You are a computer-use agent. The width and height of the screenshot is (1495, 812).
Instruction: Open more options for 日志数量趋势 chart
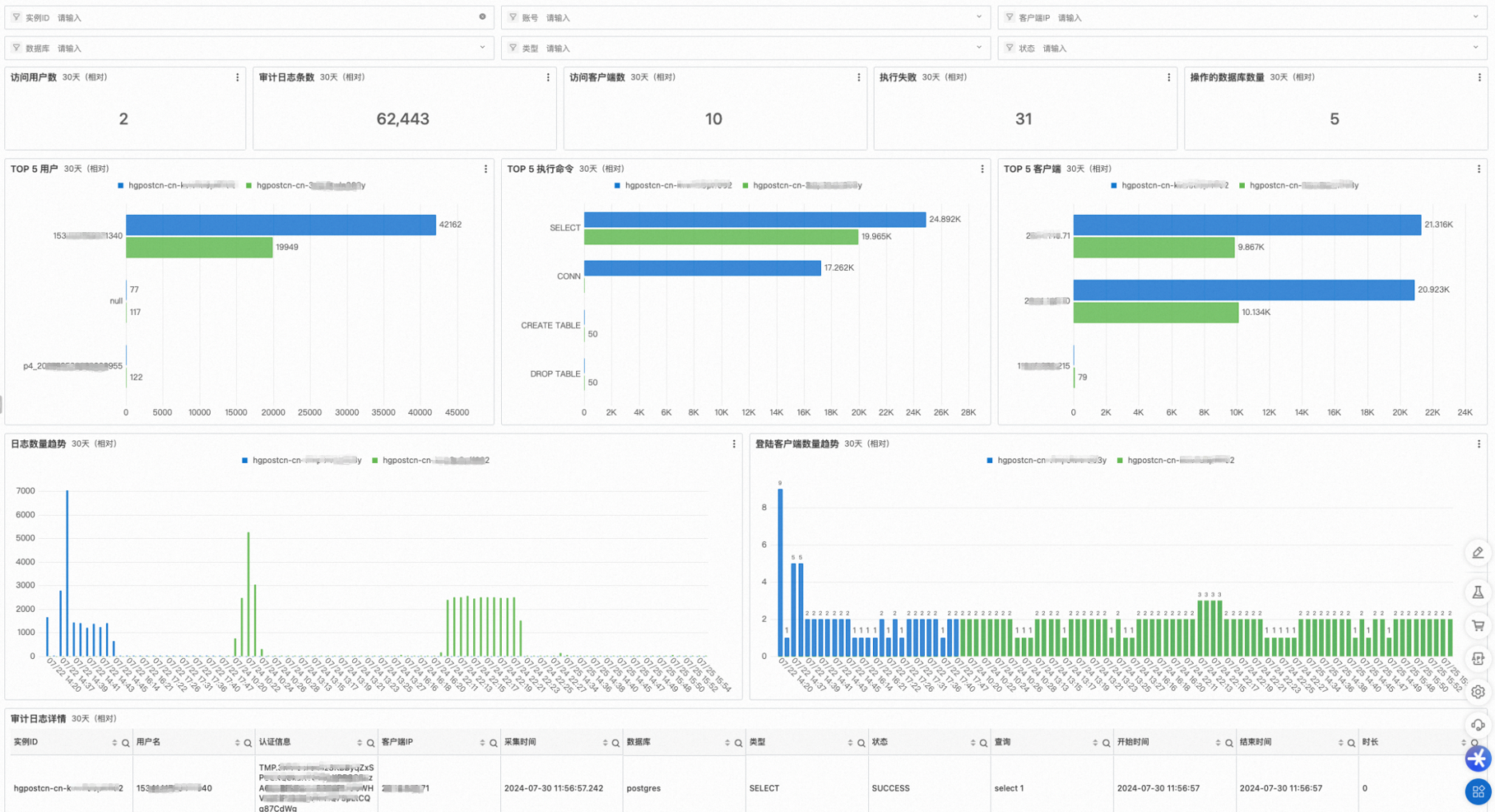734,443
